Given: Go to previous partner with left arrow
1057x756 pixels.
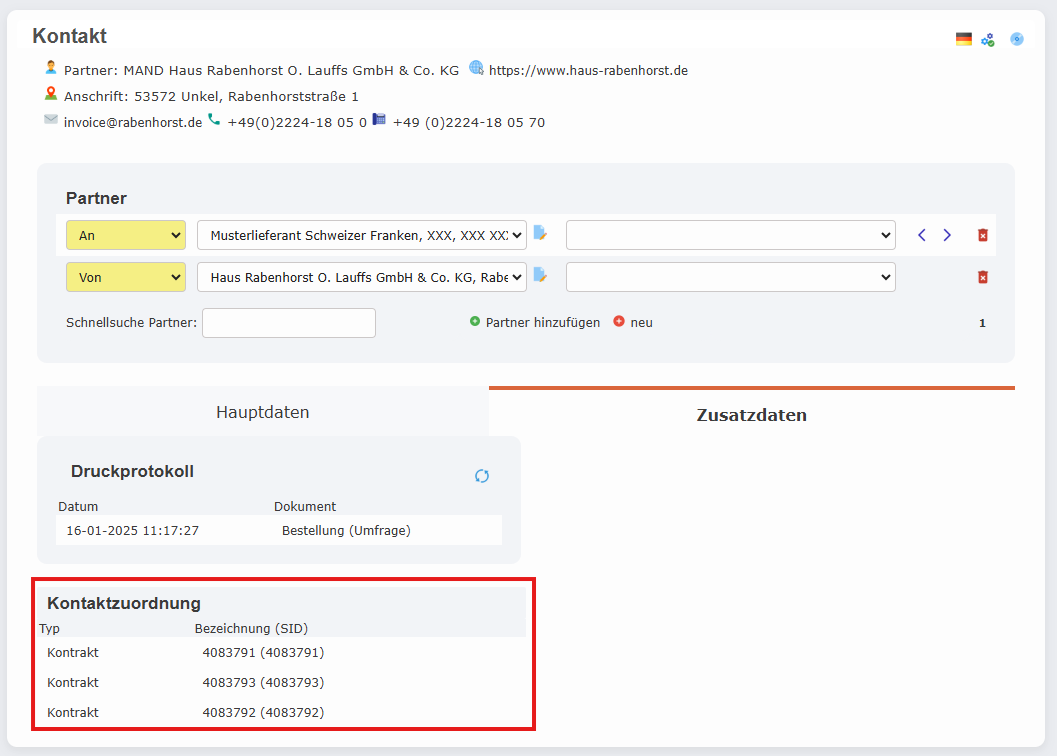Looking at the screenshot, I should coord(922,235).
